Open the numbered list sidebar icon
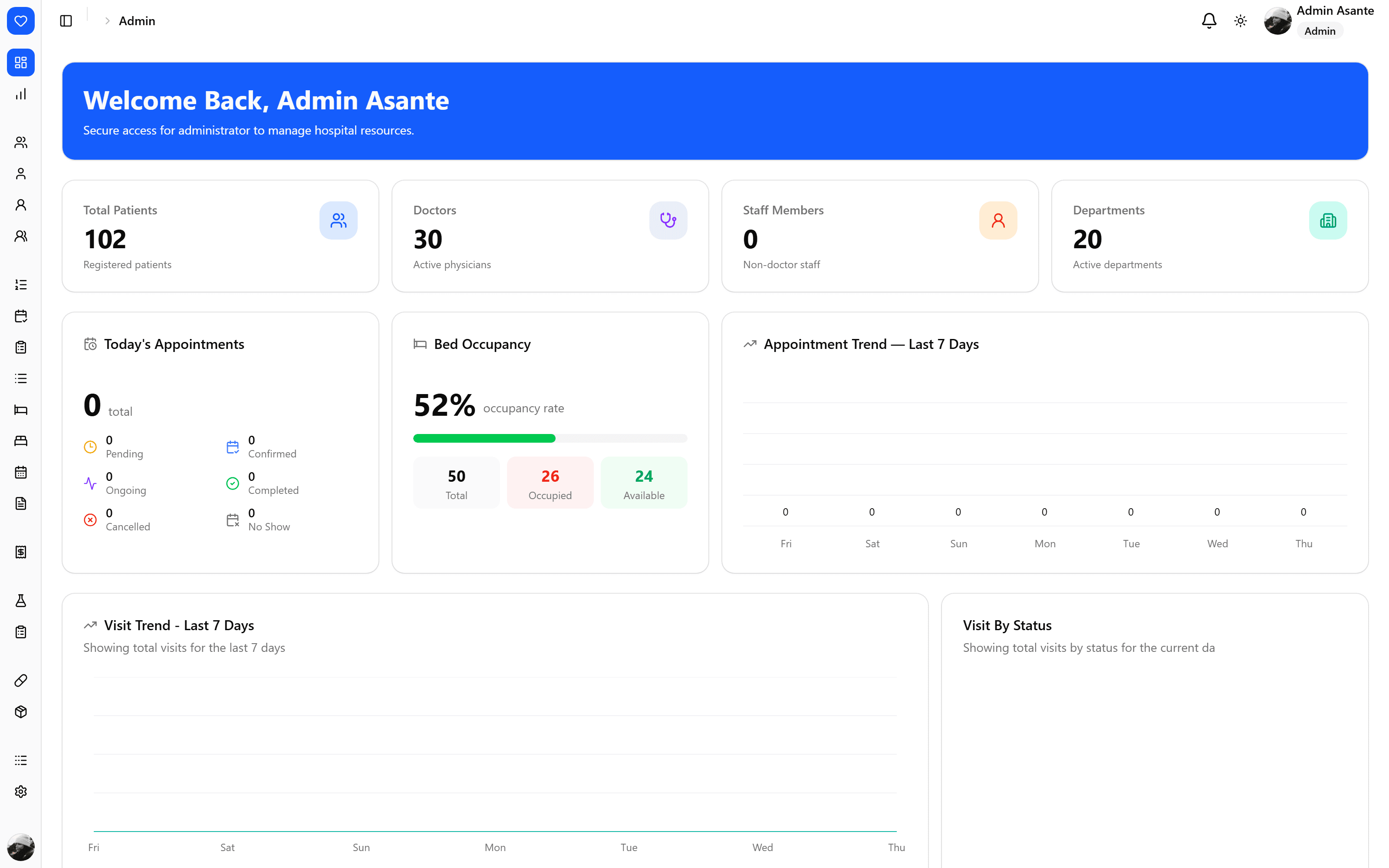The image size is (1389, 868). click(x=21, y=285)
